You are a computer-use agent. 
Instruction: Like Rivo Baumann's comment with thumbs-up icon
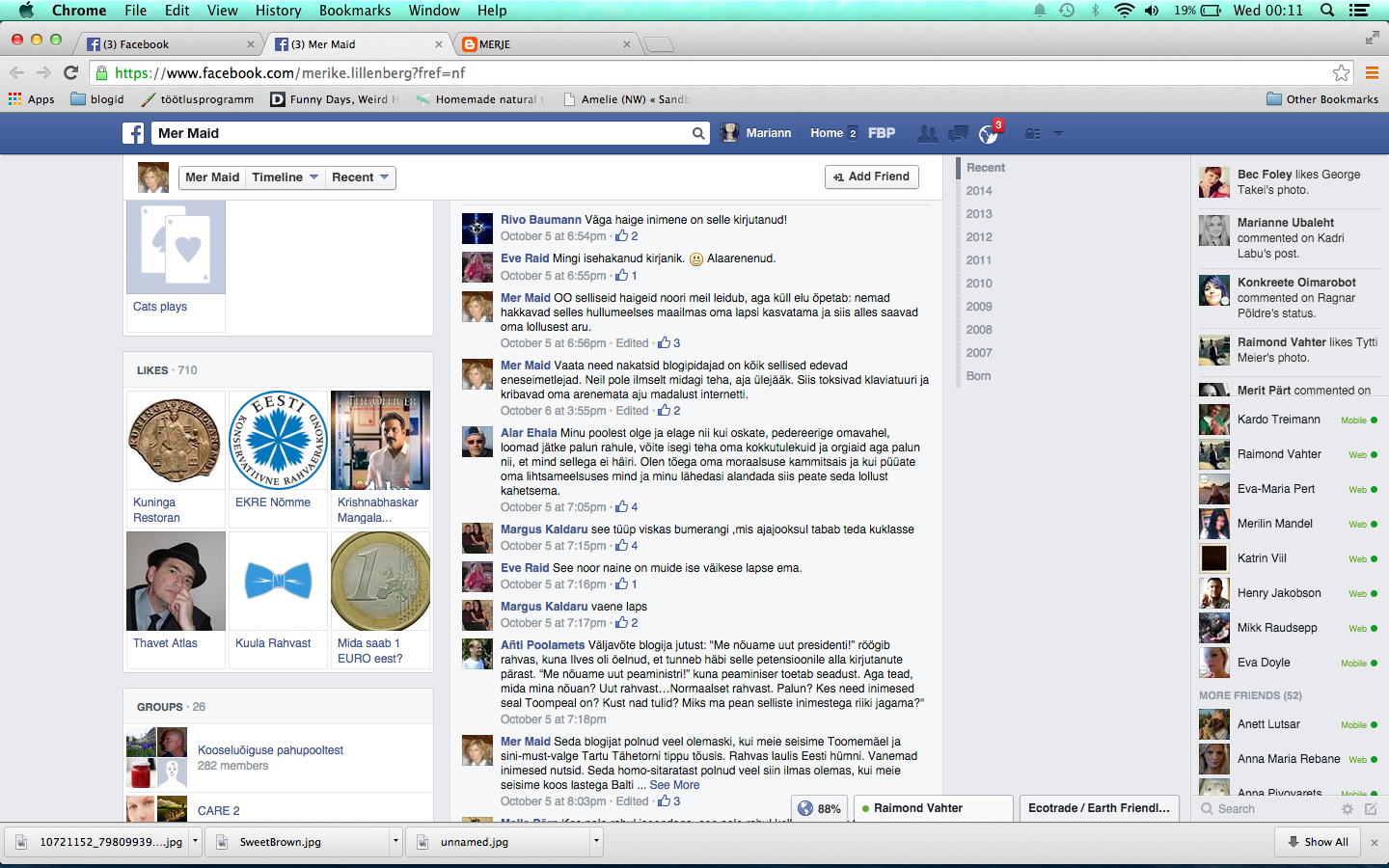pos(621,235)
